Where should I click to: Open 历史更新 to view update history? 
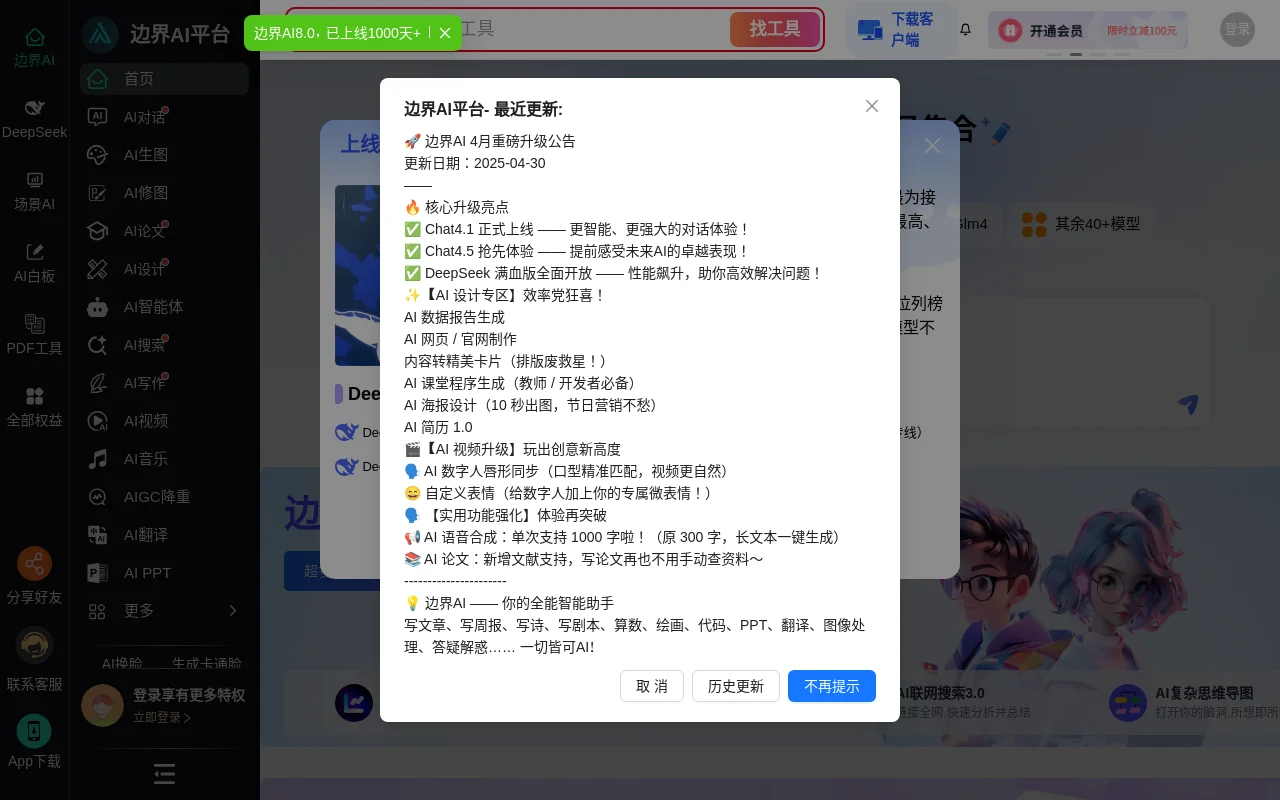735,686
